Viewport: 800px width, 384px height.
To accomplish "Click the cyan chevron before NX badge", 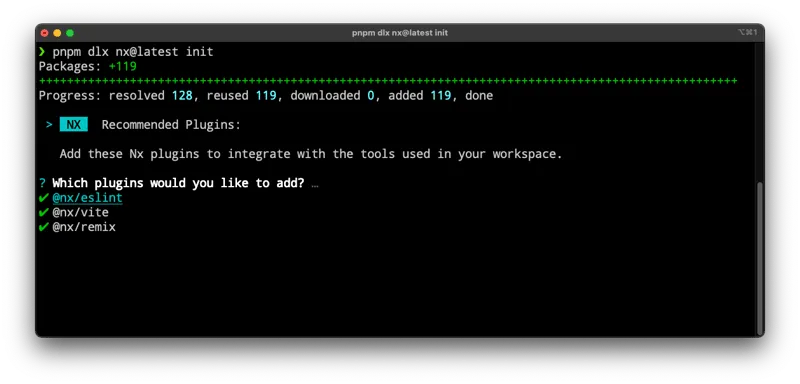I will [x=49, y=125].
